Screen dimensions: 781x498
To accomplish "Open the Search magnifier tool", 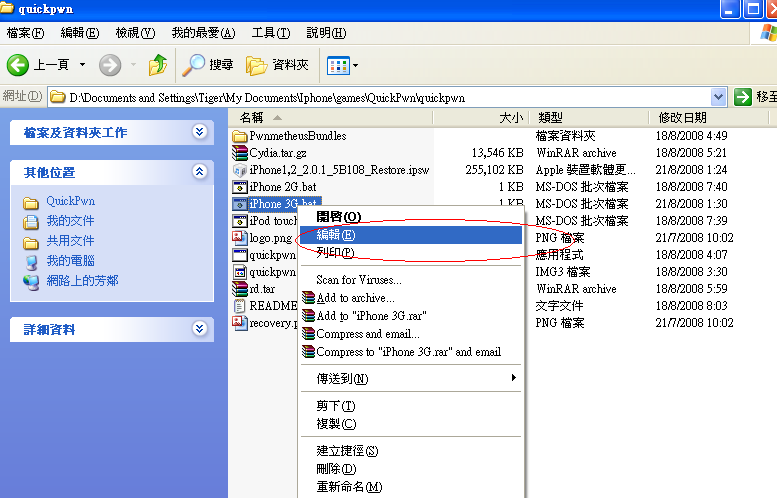I will [x=193, y=65].
